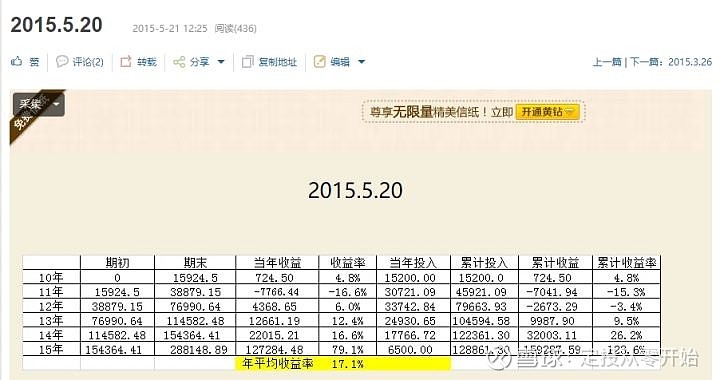Open the 评论(2) comments link

click(88, 61)
